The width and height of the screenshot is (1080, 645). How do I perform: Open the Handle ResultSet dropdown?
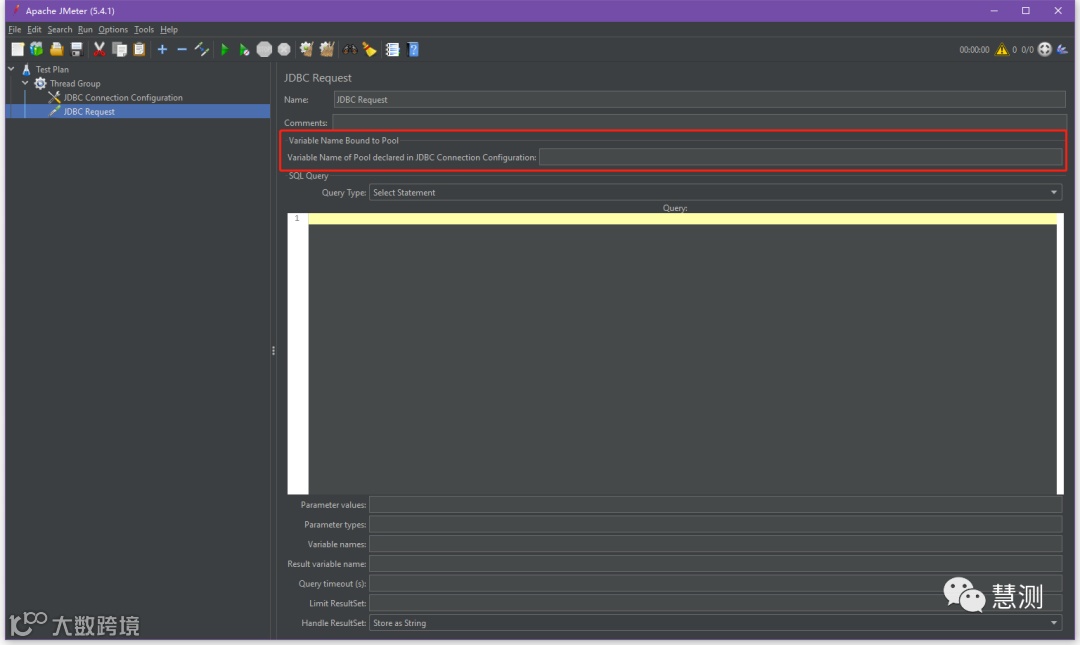(x=715, y=623)
